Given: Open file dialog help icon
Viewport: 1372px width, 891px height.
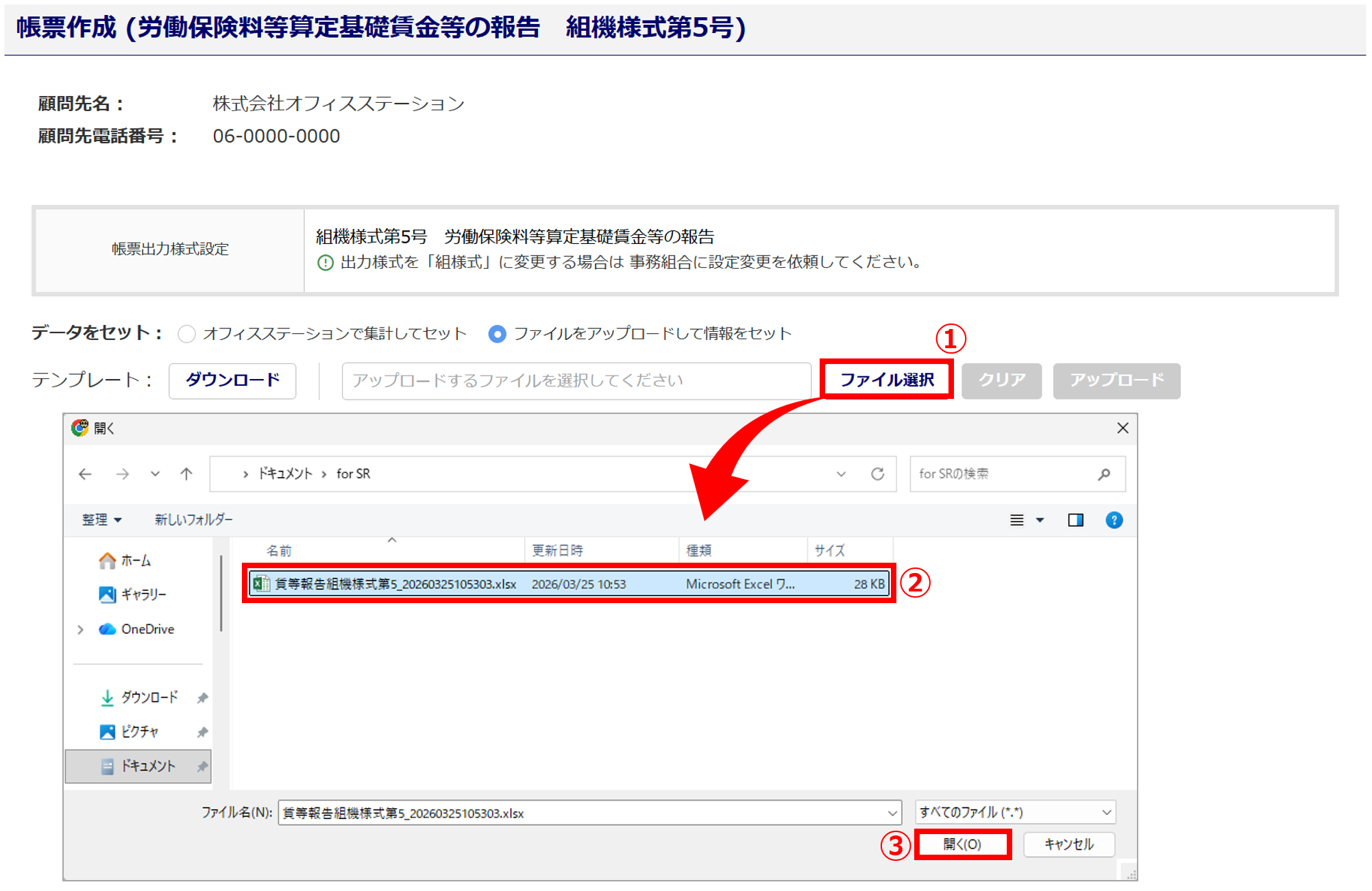Looking at the screenshot, I should (x=1114, y=520).
